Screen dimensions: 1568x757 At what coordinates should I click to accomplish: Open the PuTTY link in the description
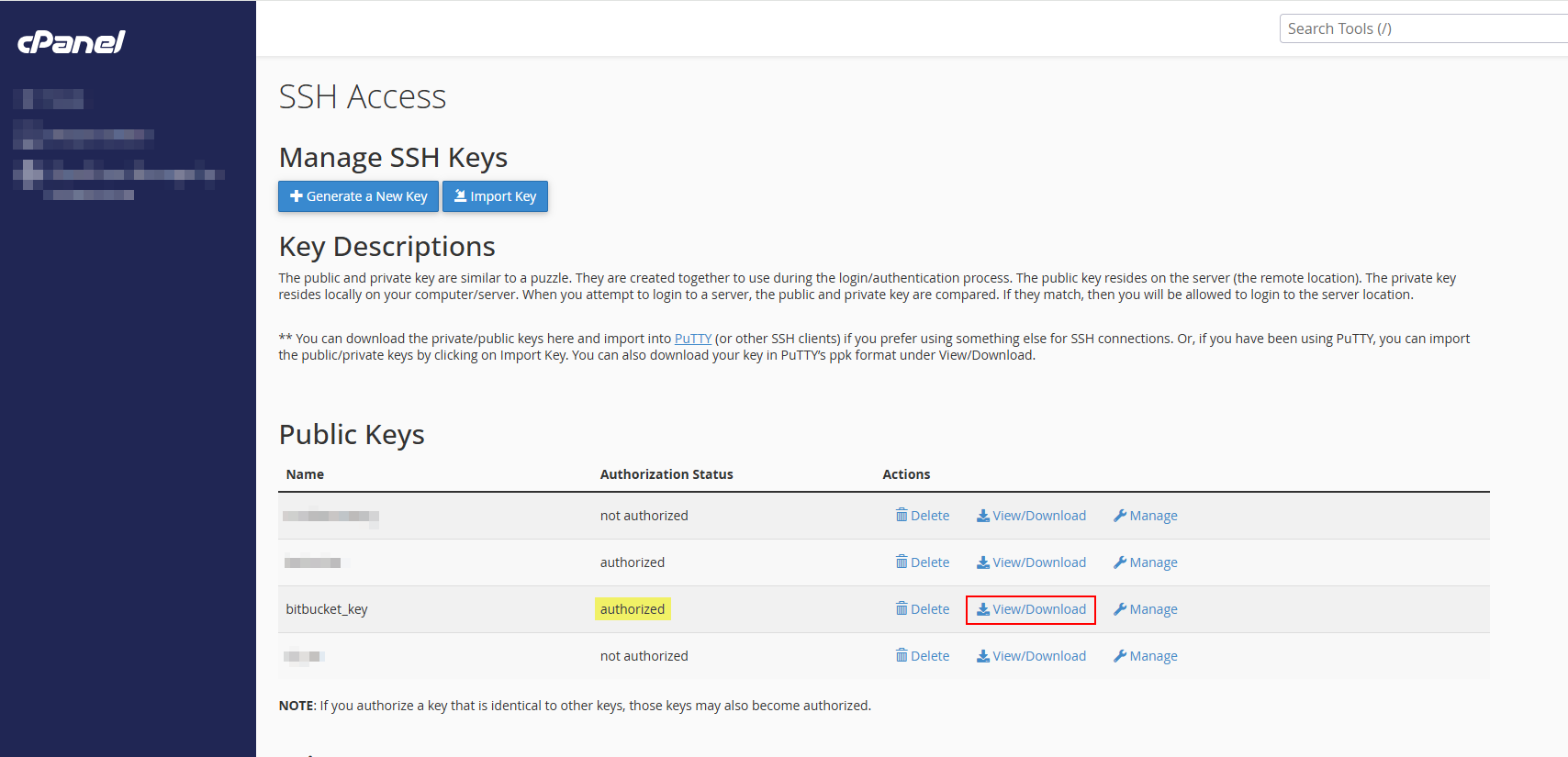click(693, 339)
